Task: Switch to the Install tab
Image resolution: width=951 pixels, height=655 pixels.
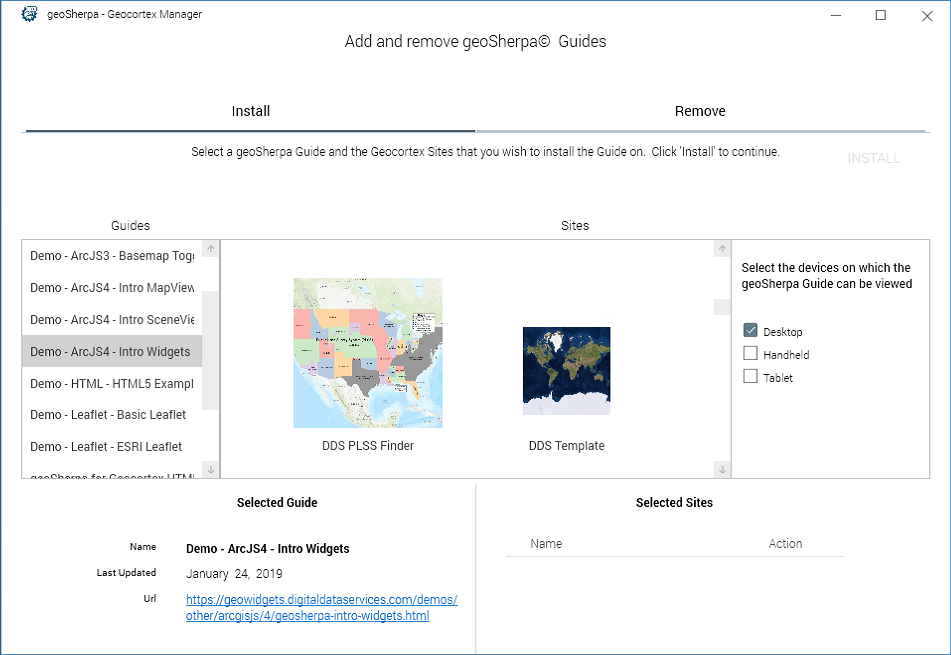Action: coord(250,111)
